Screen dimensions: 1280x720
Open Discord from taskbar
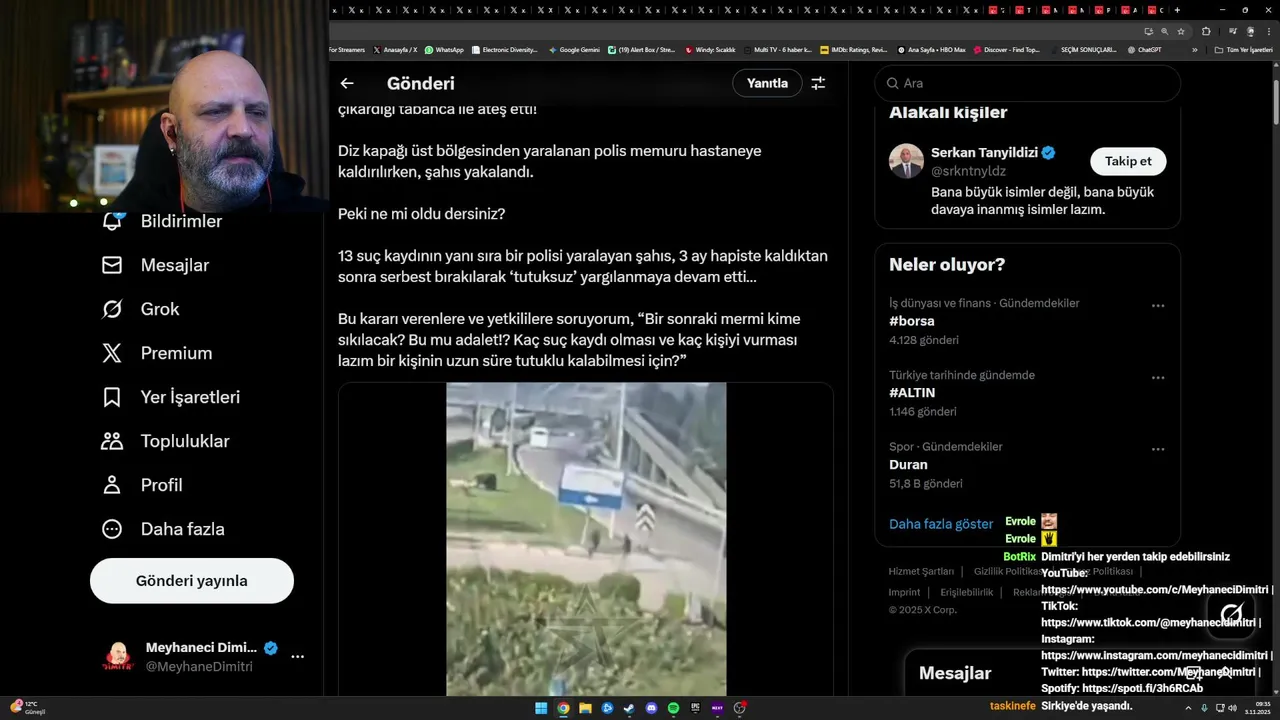pyautogui.click(x=651, y=708)
